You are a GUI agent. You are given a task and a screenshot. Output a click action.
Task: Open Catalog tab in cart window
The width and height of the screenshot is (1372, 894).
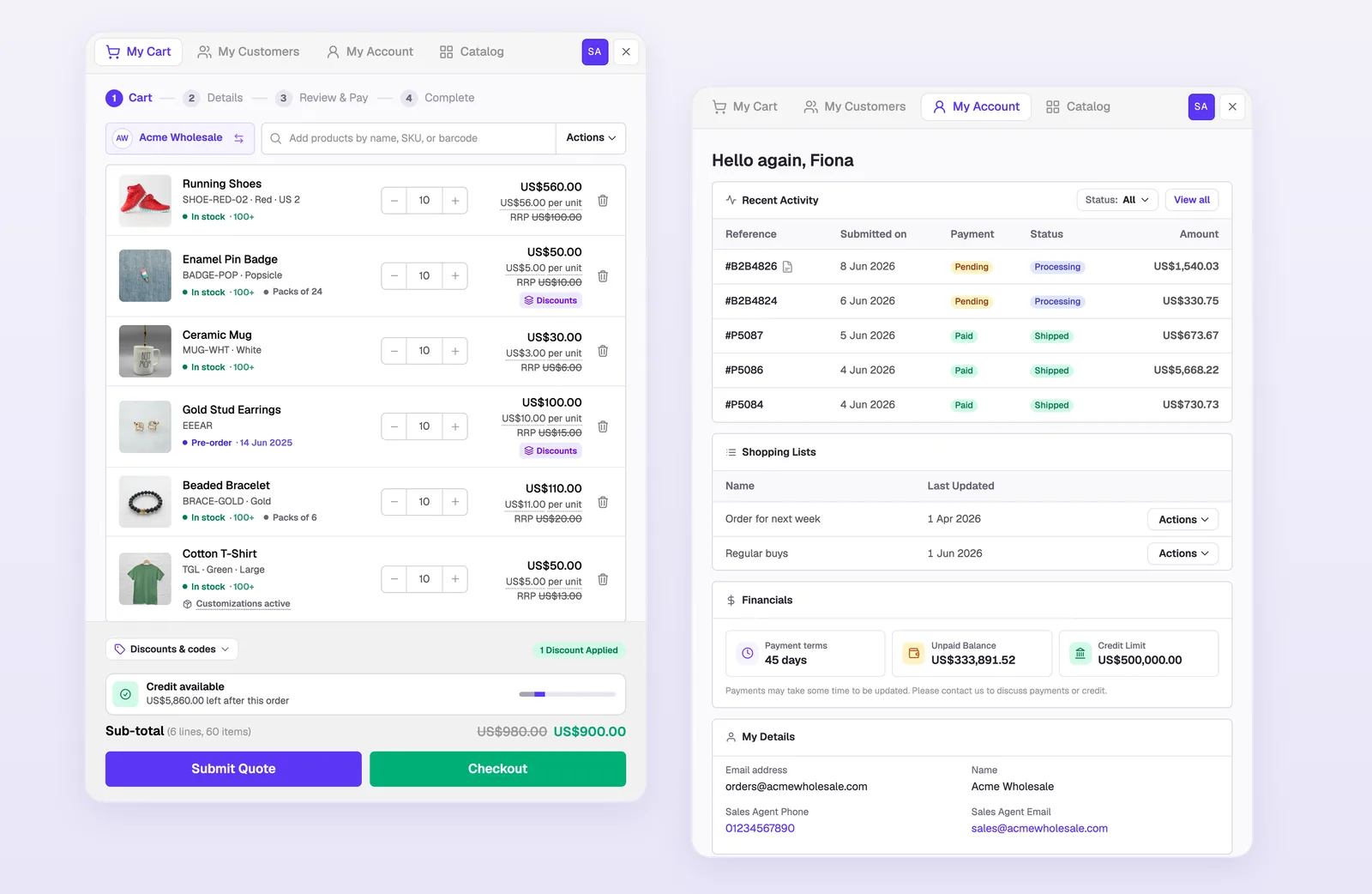pos(472,51)
